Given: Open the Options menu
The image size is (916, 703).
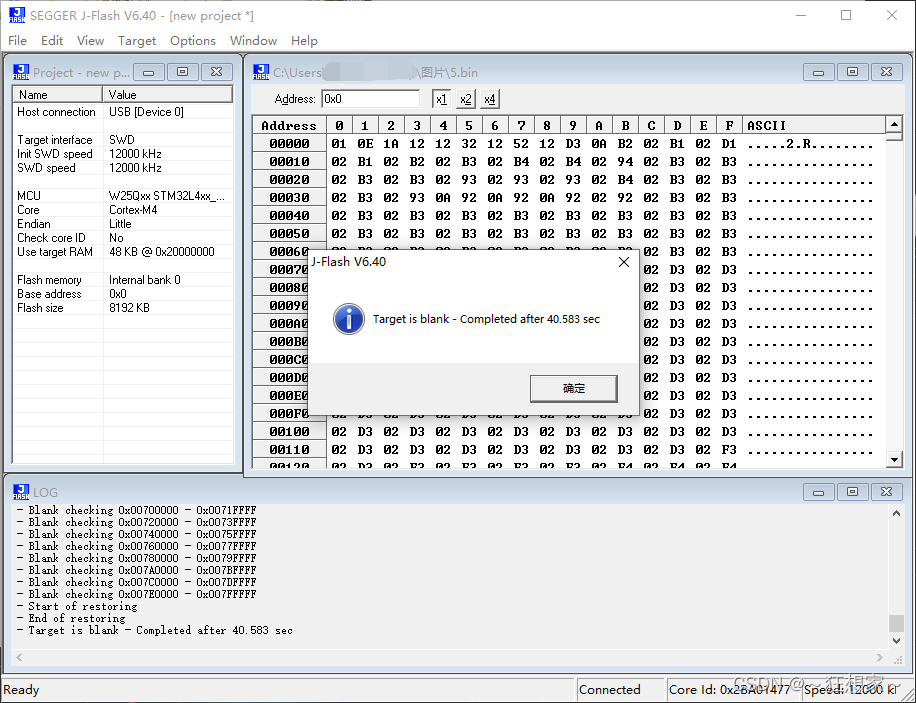Looking at the screenshot, I should pos(193,40).
